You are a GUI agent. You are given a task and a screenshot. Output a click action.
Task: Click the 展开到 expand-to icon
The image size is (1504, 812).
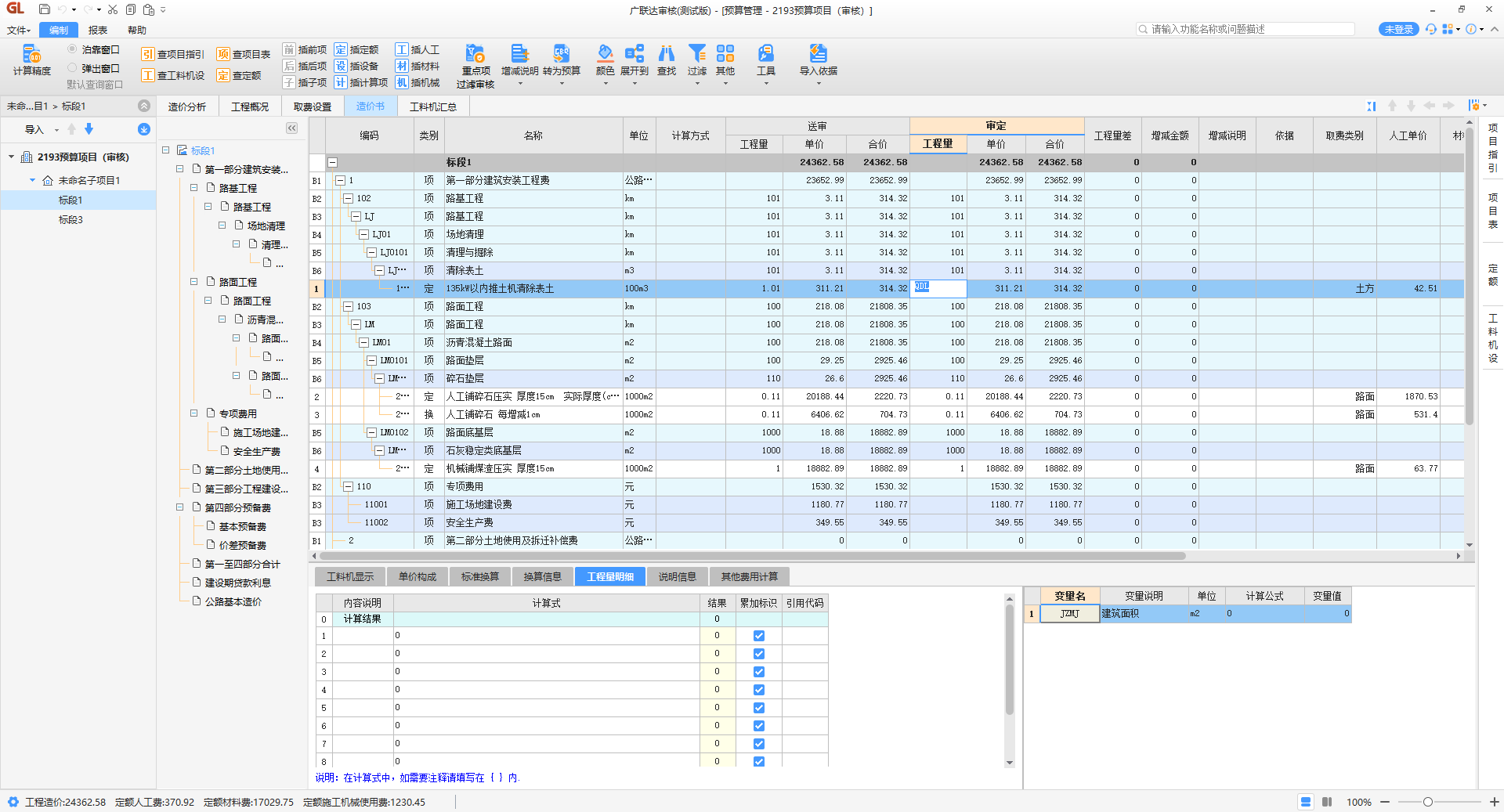click(x=634, y=63)
